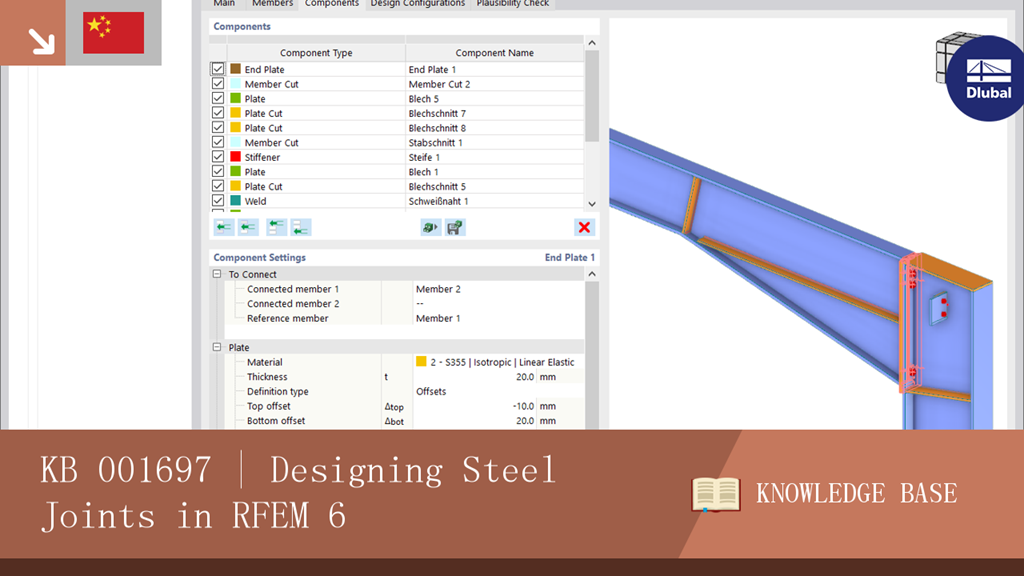Collapse the Plate settings section

pyautogui.click(x=217, y=347)
